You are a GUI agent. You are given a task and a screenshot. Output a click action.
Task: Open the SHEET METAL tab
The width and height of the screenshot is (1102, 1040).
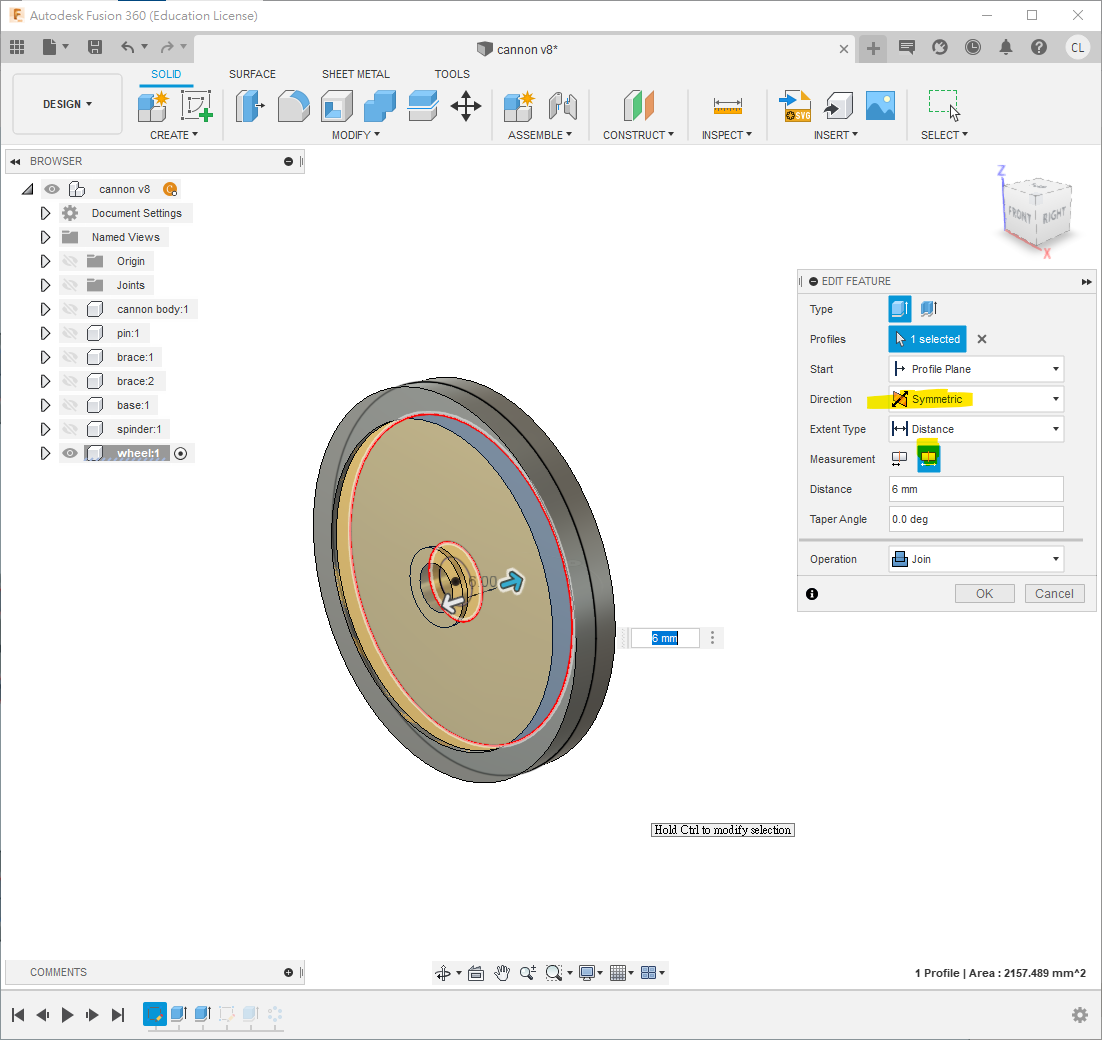coord(355,74)
